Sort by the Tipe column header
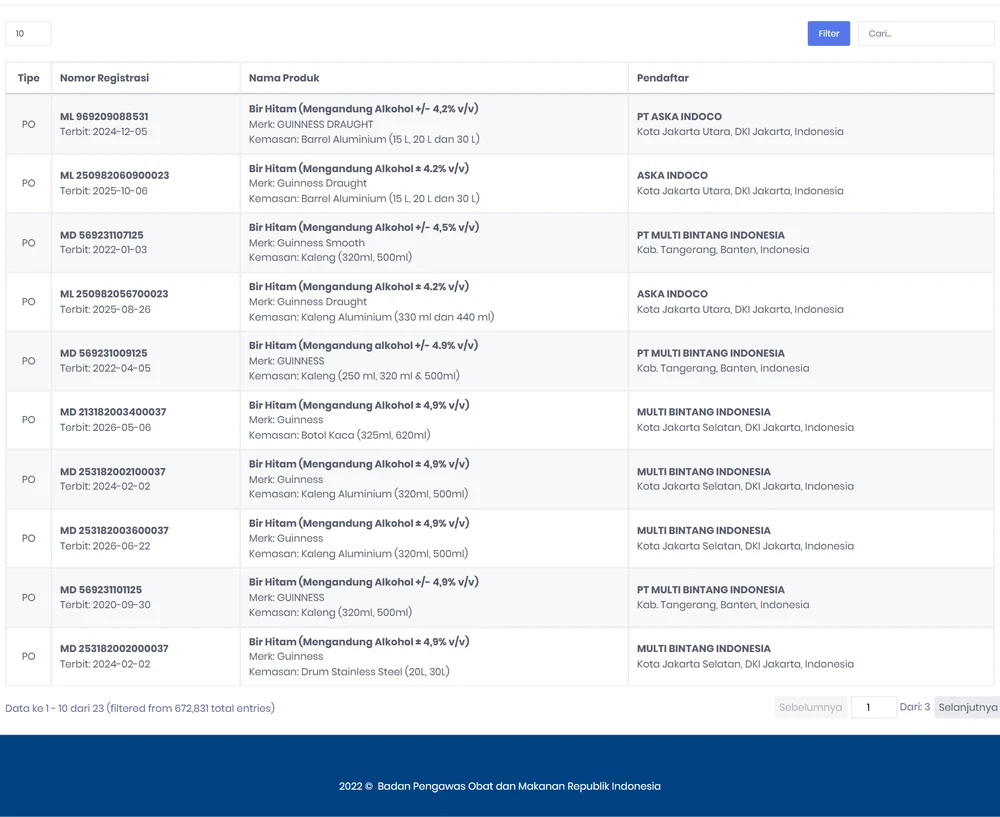The width and height of the screenshot is (1000, 817). [x=28, y=78]
